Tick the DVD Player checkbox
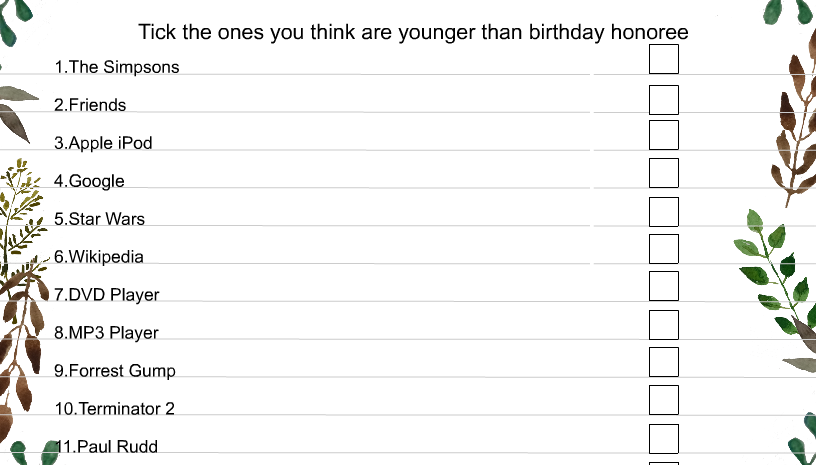The image size is (816, 465). 664,286
